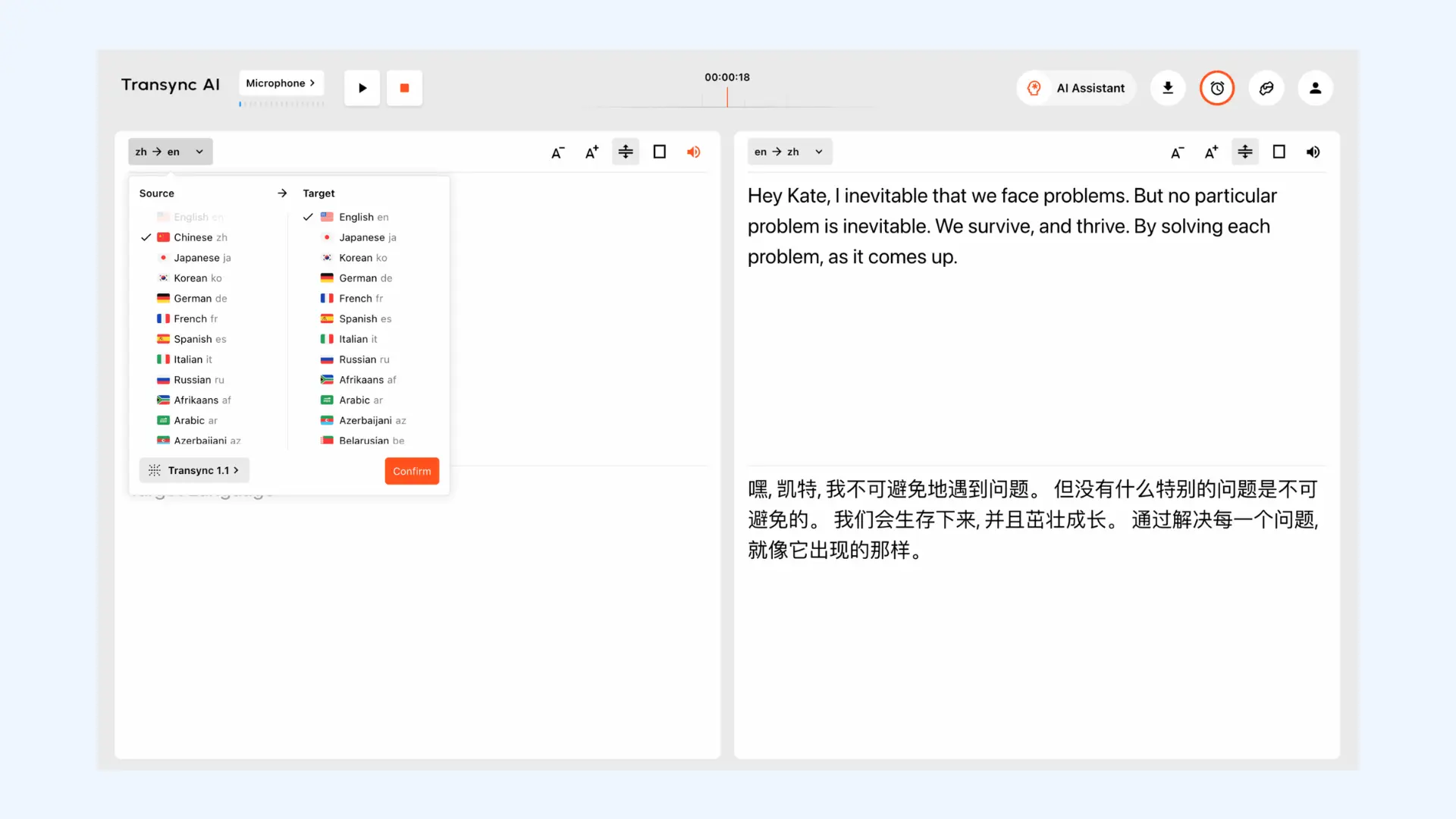The width and height of the screenshot is (1456, 819).
Task: Click the link/share icon next to the profile icon
Action: click(x=1266, y=87)
